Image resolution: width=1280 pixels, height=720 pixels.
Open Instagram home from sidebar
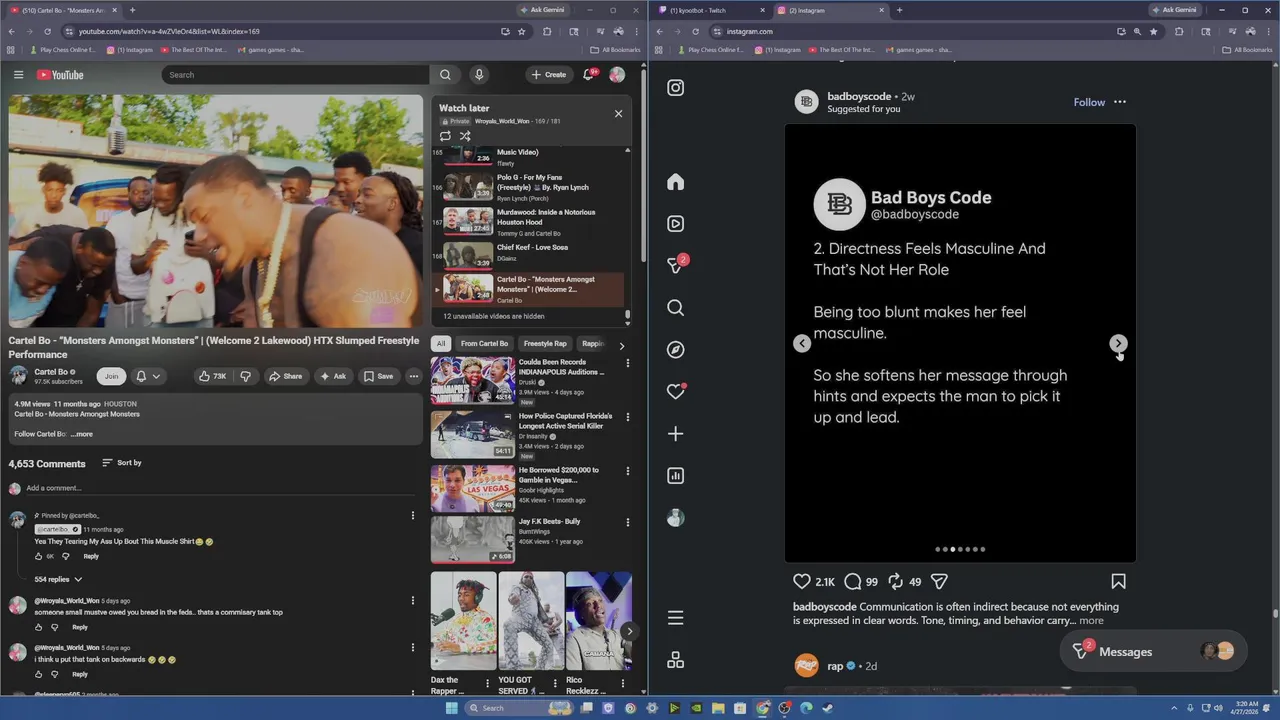pyautogui.click(x=676, y=182)
